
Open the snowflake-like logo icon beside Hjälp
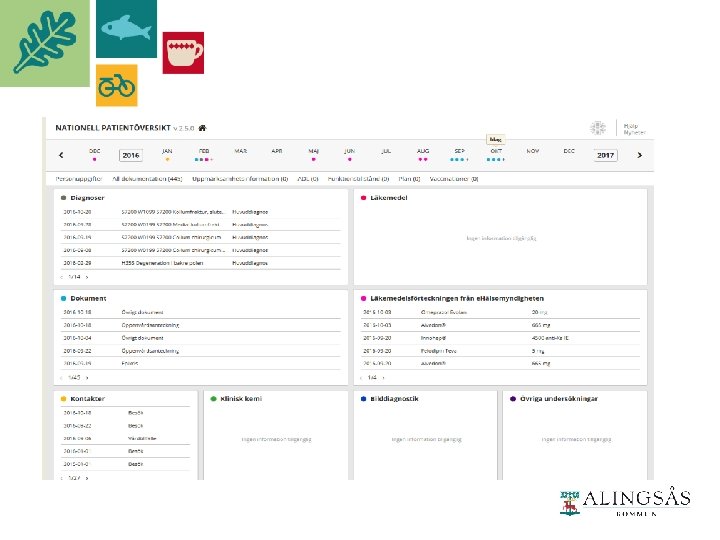click(598, 128)
